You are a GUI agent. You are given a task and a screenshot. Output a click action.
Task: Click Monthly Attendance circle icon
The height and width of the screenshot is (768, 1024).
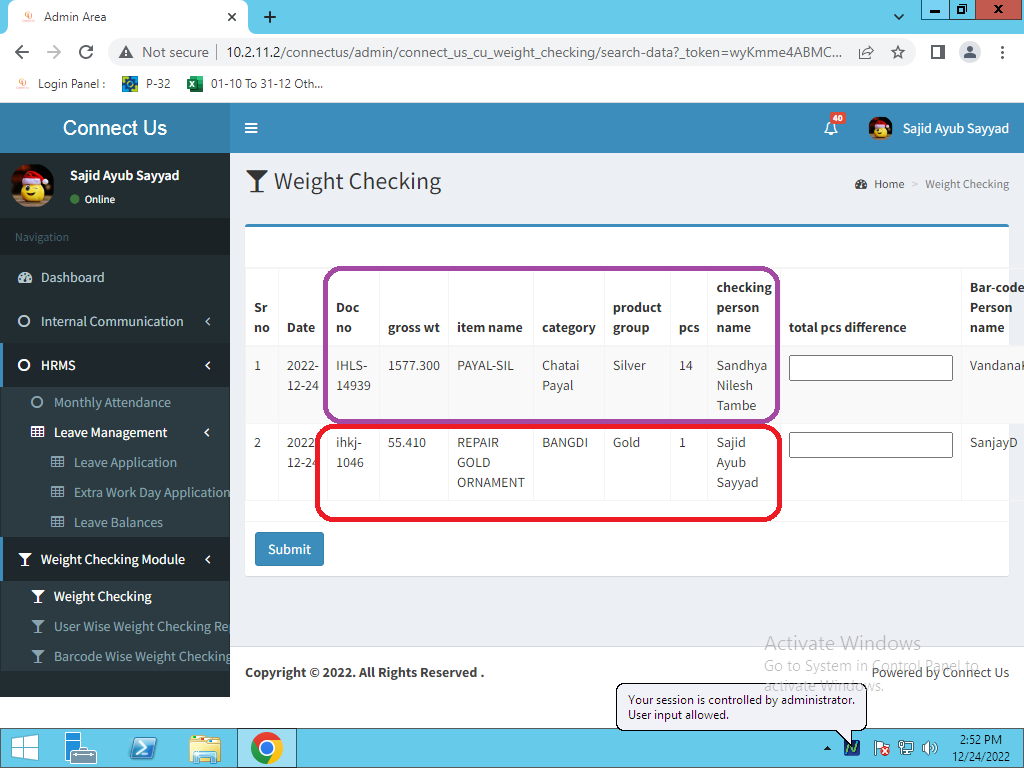point(37,402)
